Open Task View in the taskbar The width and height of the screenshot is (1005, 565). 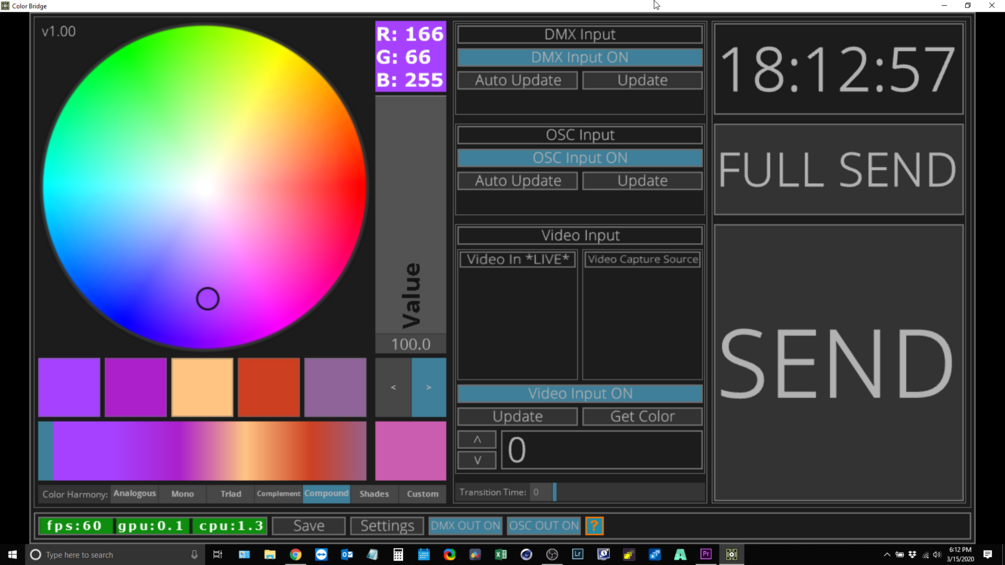(217, 555)
